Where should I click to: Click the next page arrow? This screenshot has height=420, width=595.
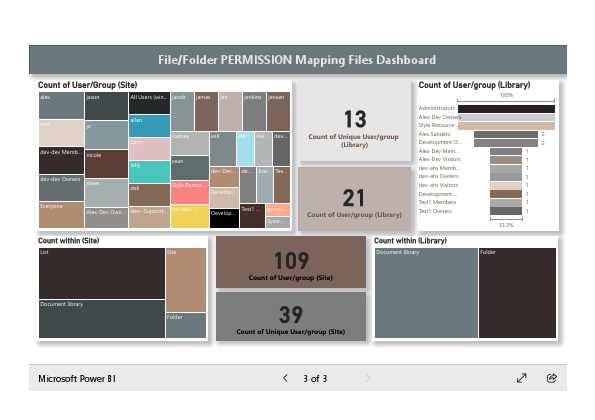(x=367, y=378)
